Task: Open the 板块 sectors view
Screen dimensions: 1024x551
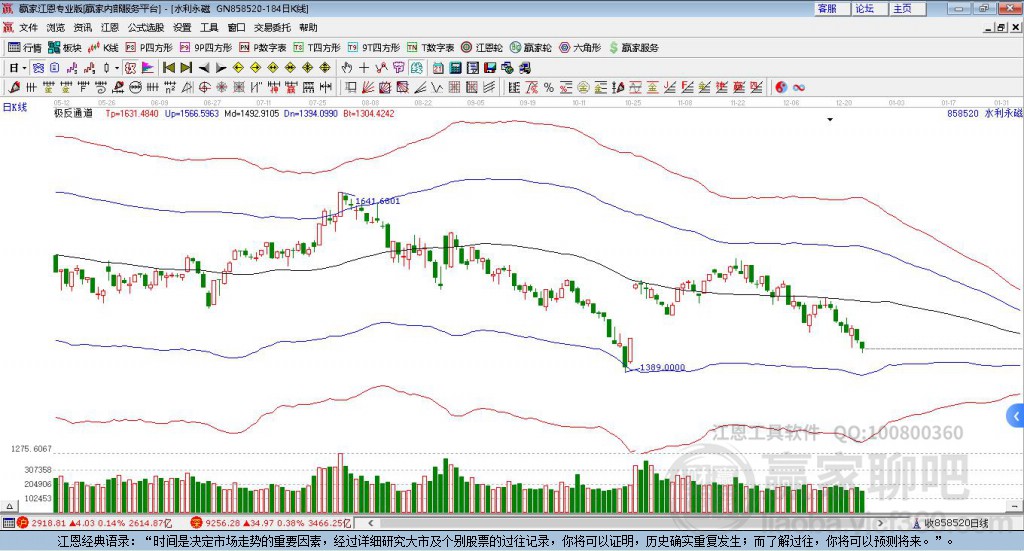Action: click(64, 48)
